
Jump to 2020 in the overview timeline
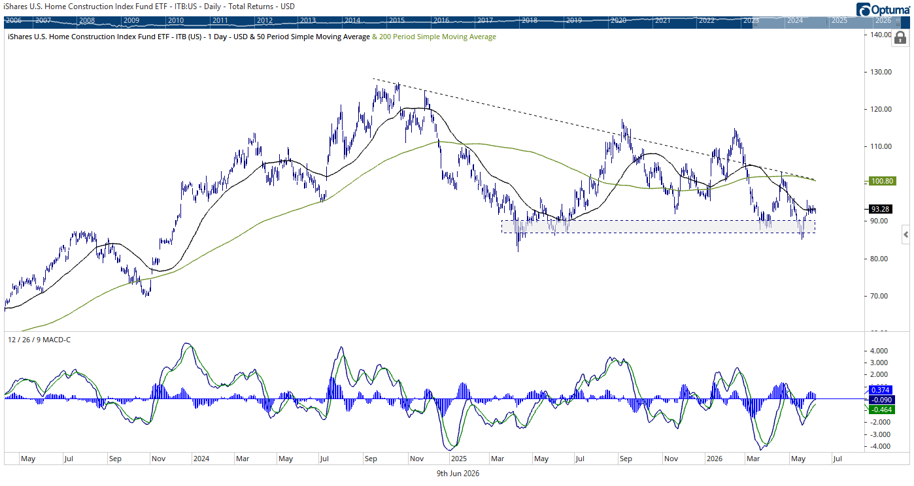(618, 20)
